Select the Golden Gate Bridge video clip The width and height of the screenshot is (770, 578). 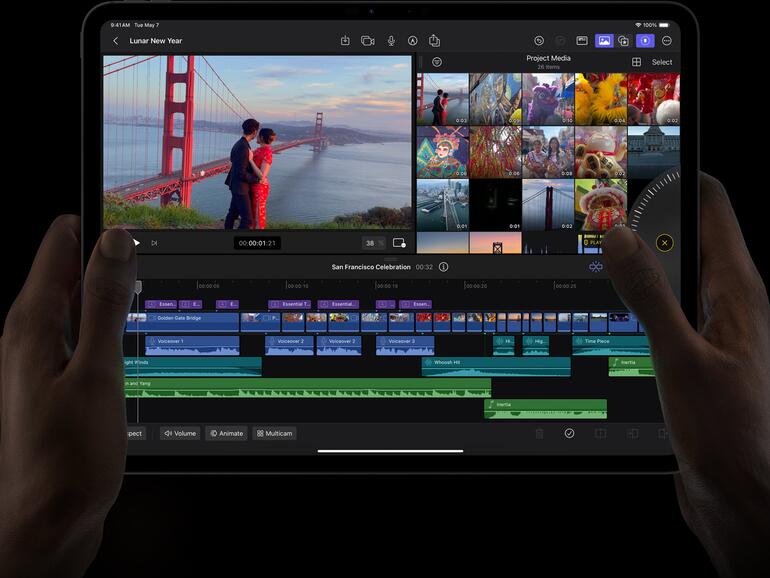(x=182, y=322)
